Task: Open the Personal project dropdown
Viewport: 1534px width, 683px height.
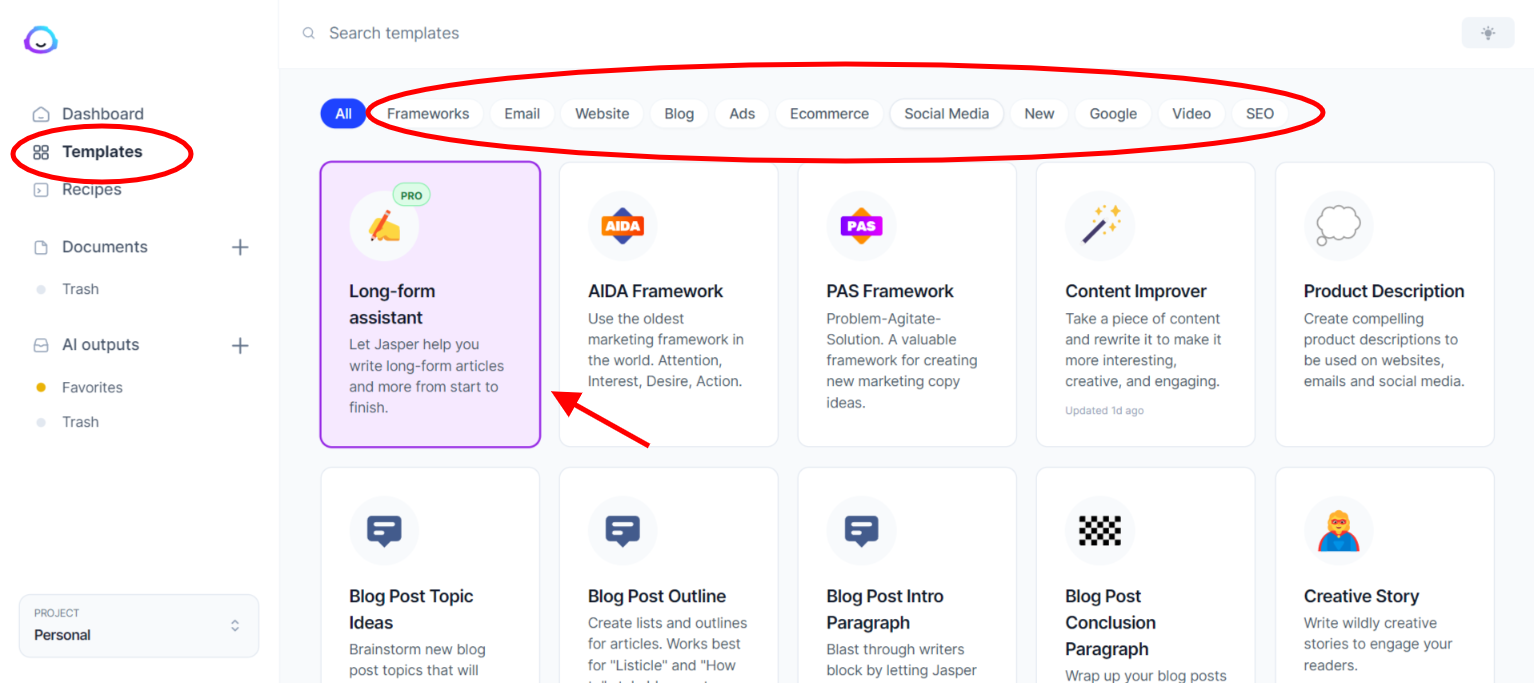Action: (139, 626)
